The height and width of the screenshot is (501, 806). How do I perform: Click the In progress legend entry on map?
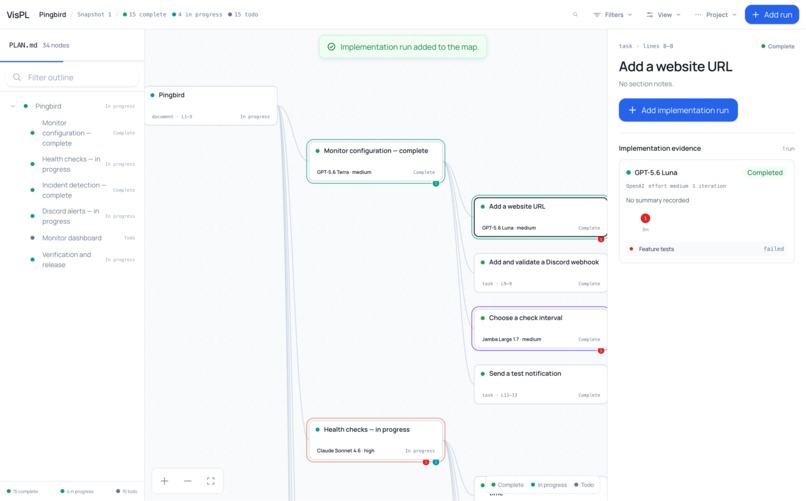pyautogui.click(x=548, y=485)
